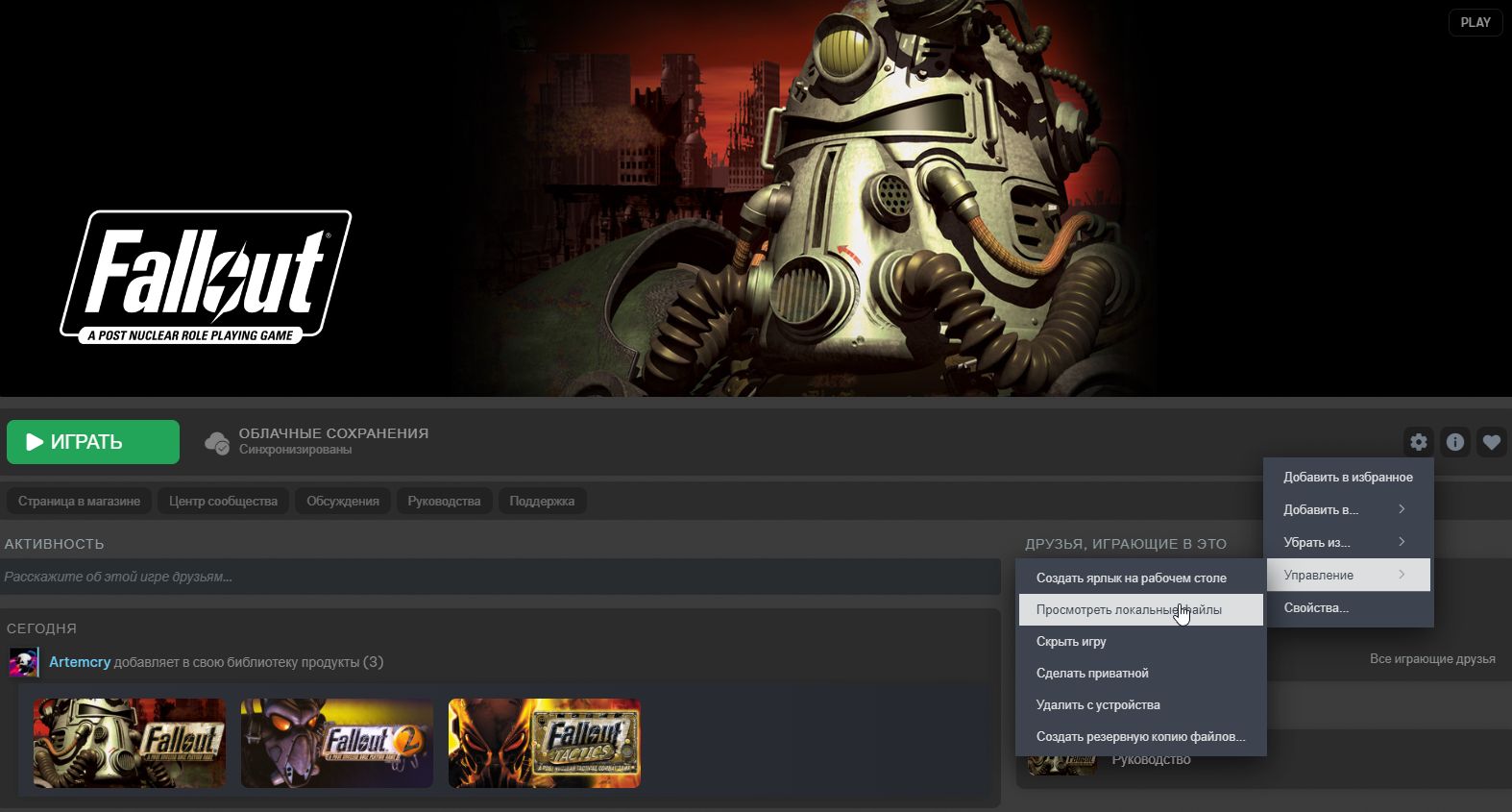Click 'Удалить с устройства' menu entry
The height and width of the screenshot is (812, 1512).
[1141, 704]
